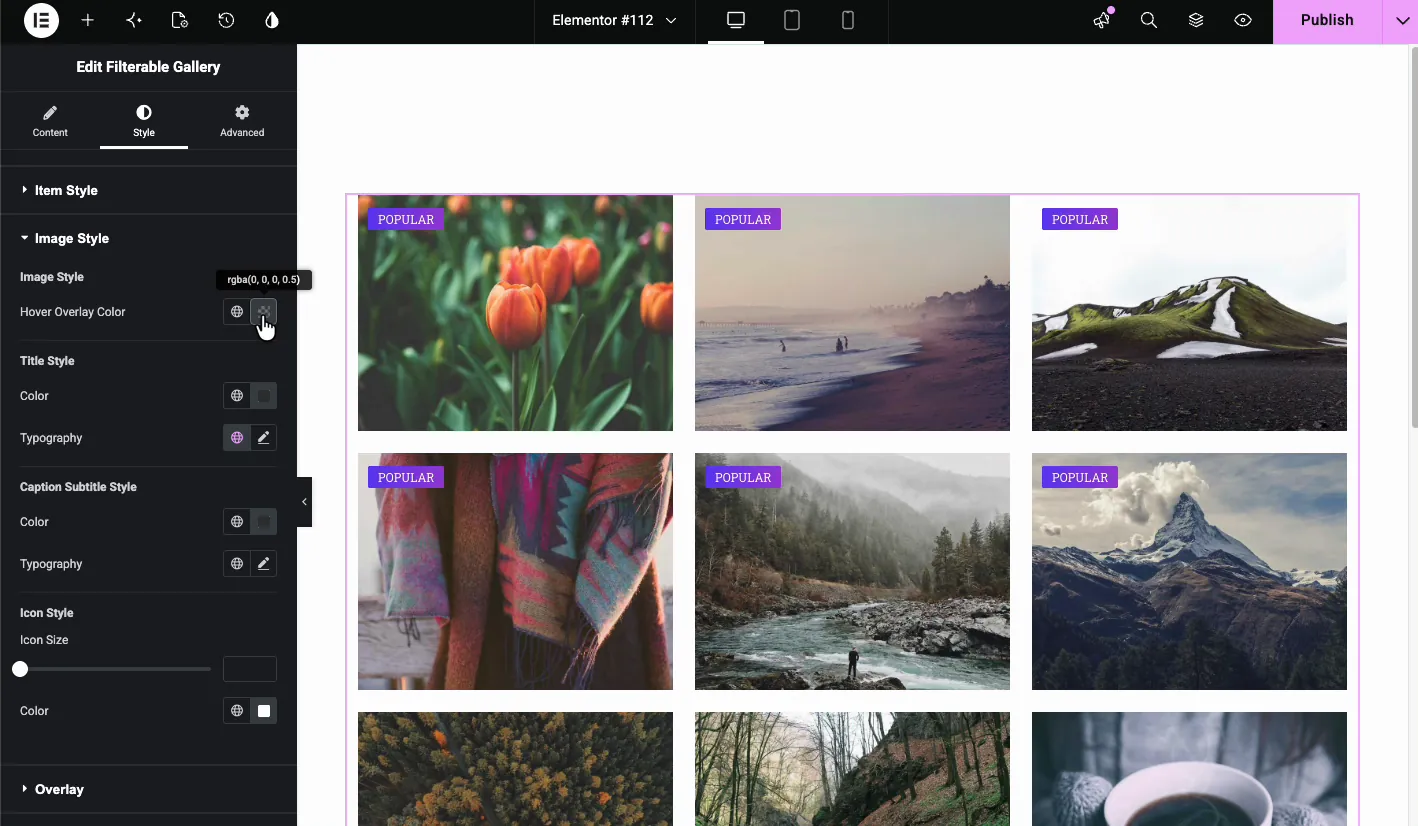The height and width of the screenshot is (826, 1418).
Task: Edit Title Style Typography pencil icon
Action: pos(264,438)
